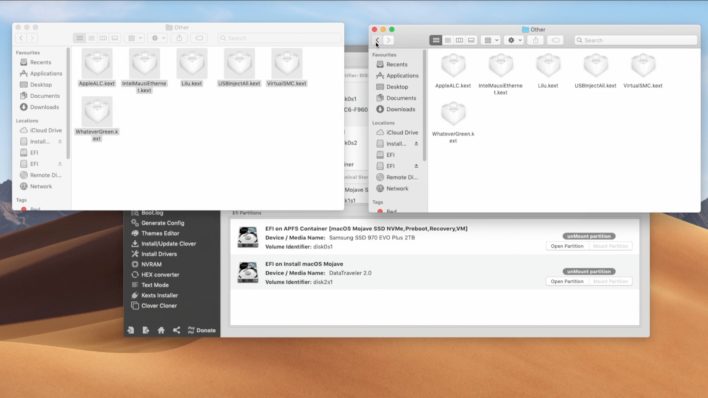The height and width of the screenshot is (398, 708).
Task: Select VirtualSMC.kext in active Finder window
Action: point(643,71)
